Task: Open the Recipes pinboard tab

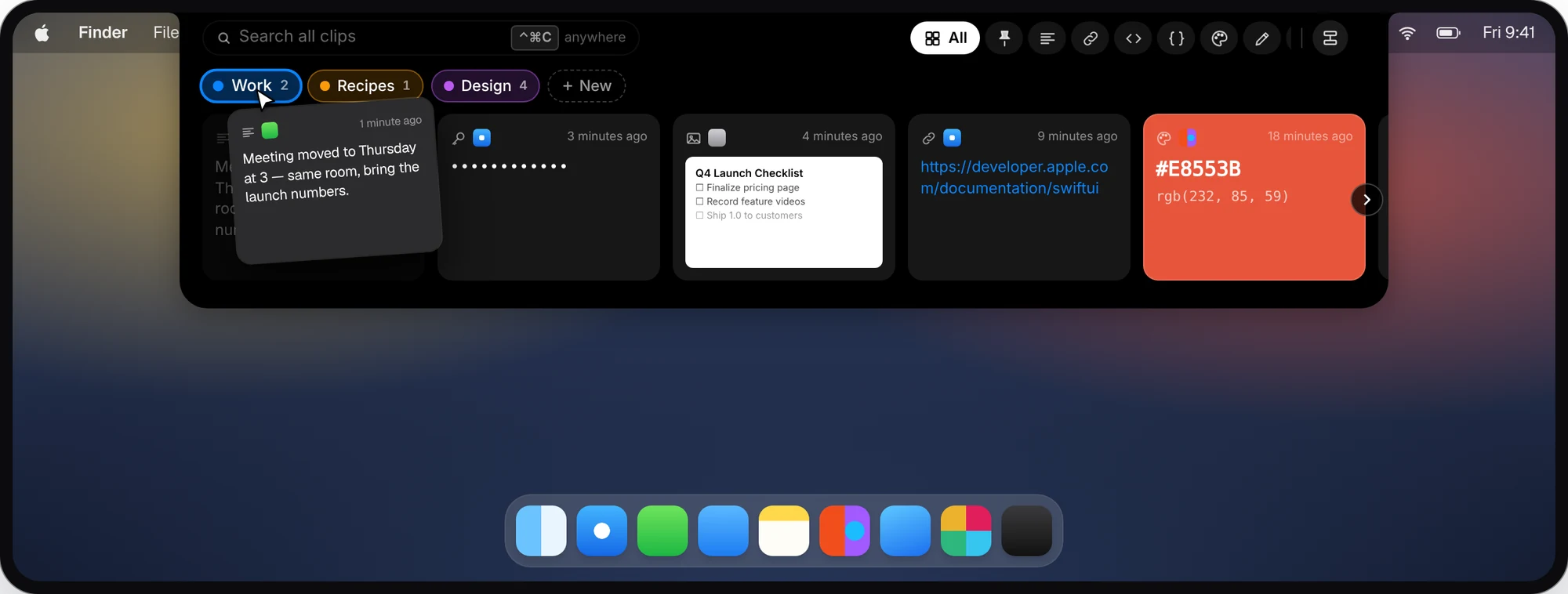Action: point(365,85)
